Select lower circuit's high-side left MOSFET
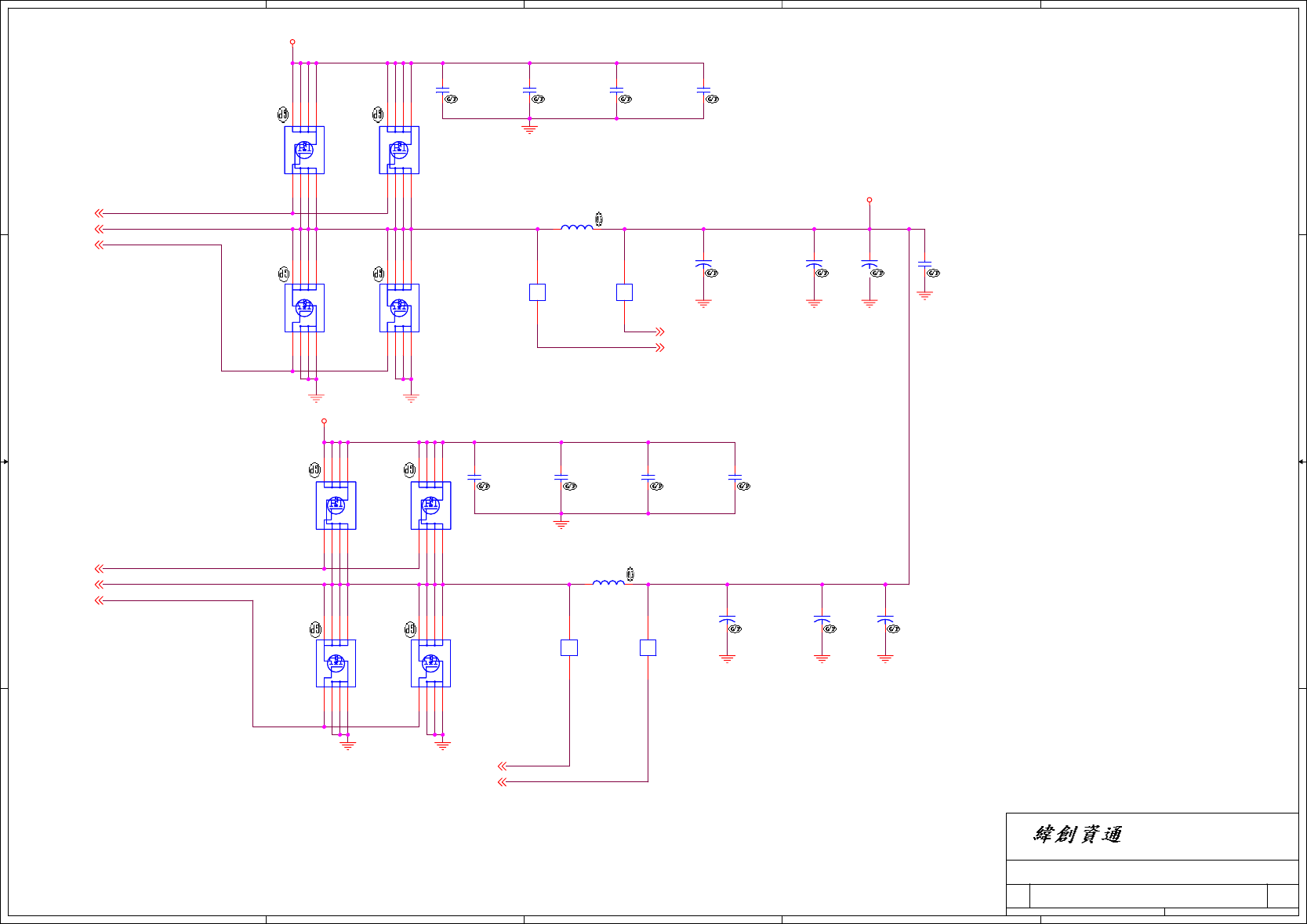1307x924 pixels. tap(336, 505)
